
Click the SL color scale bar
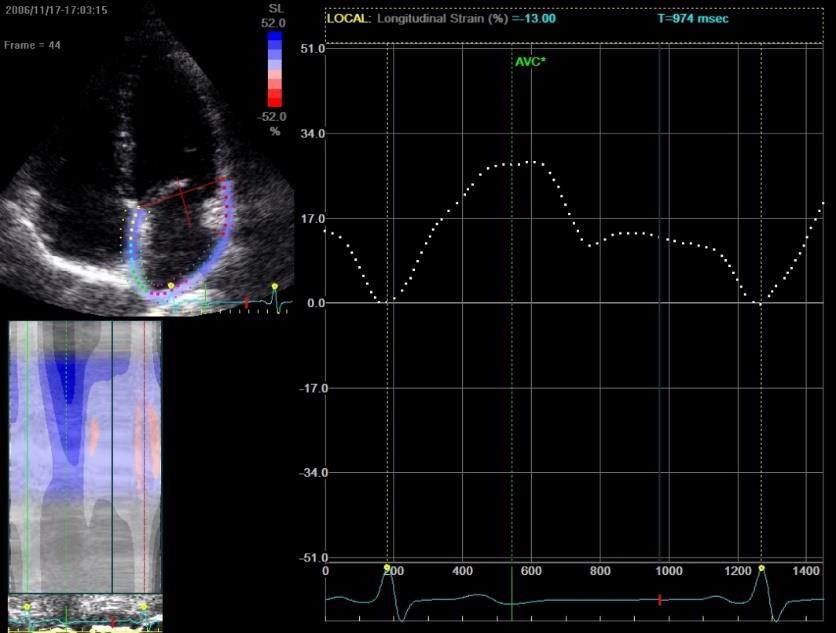click(275, 69)
